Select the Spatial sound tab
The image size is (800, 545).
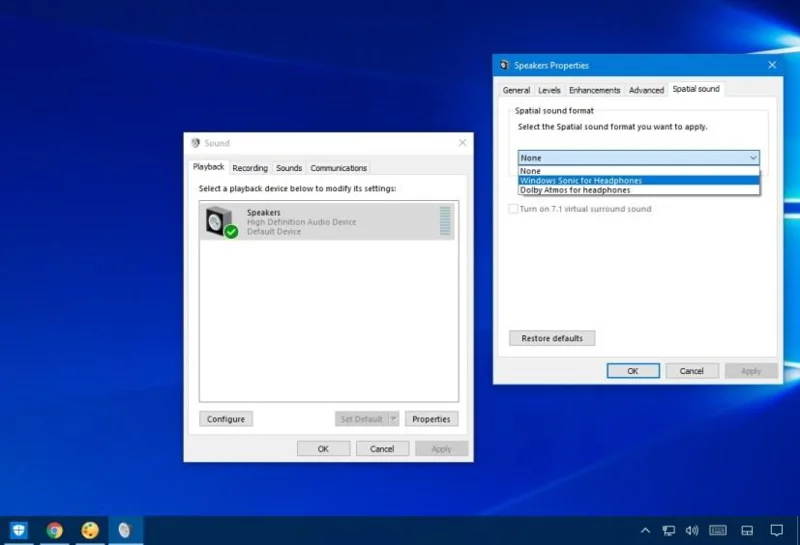click(696, 89)
